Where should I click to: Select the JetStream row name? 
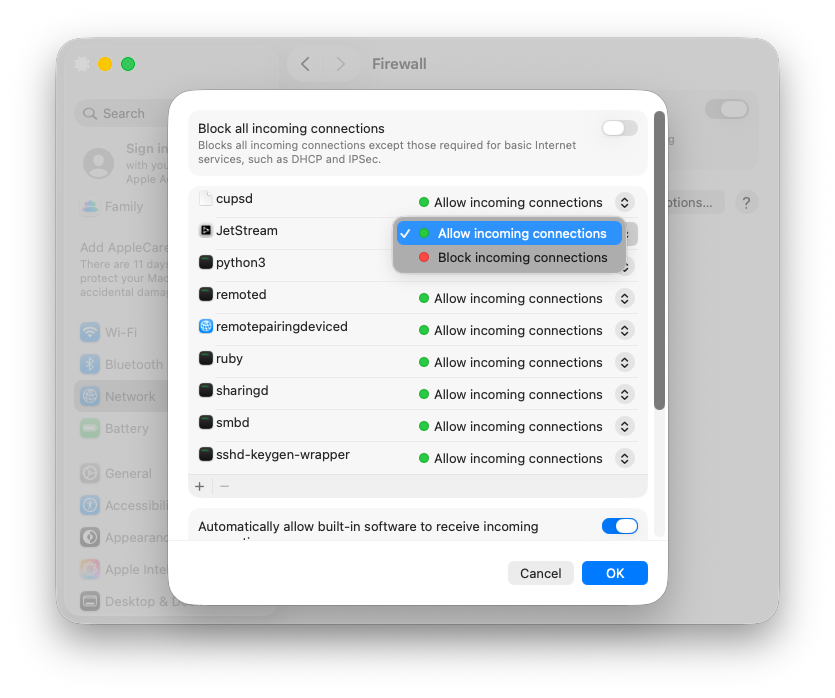click(247, 231)
